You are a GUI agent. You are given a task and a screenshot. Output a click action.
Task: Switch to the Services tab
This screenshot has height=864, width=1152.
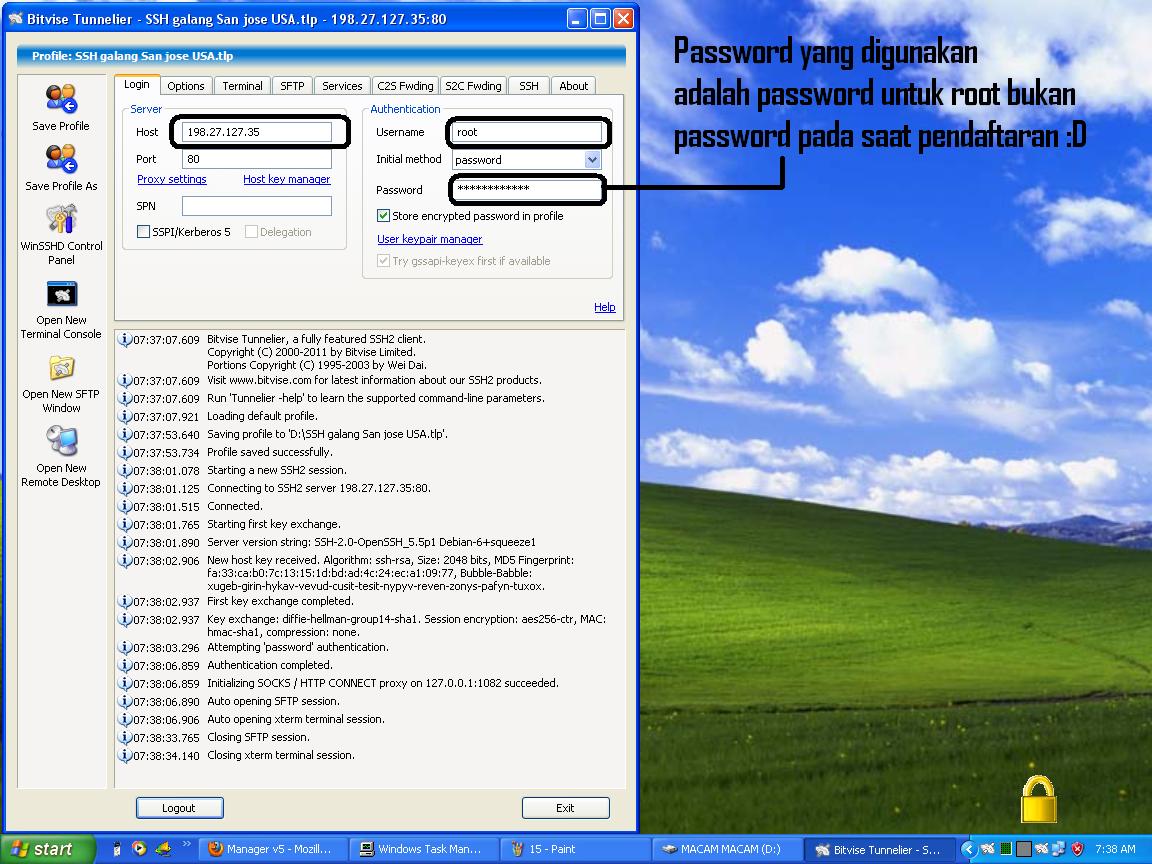[x=342, y=86]
